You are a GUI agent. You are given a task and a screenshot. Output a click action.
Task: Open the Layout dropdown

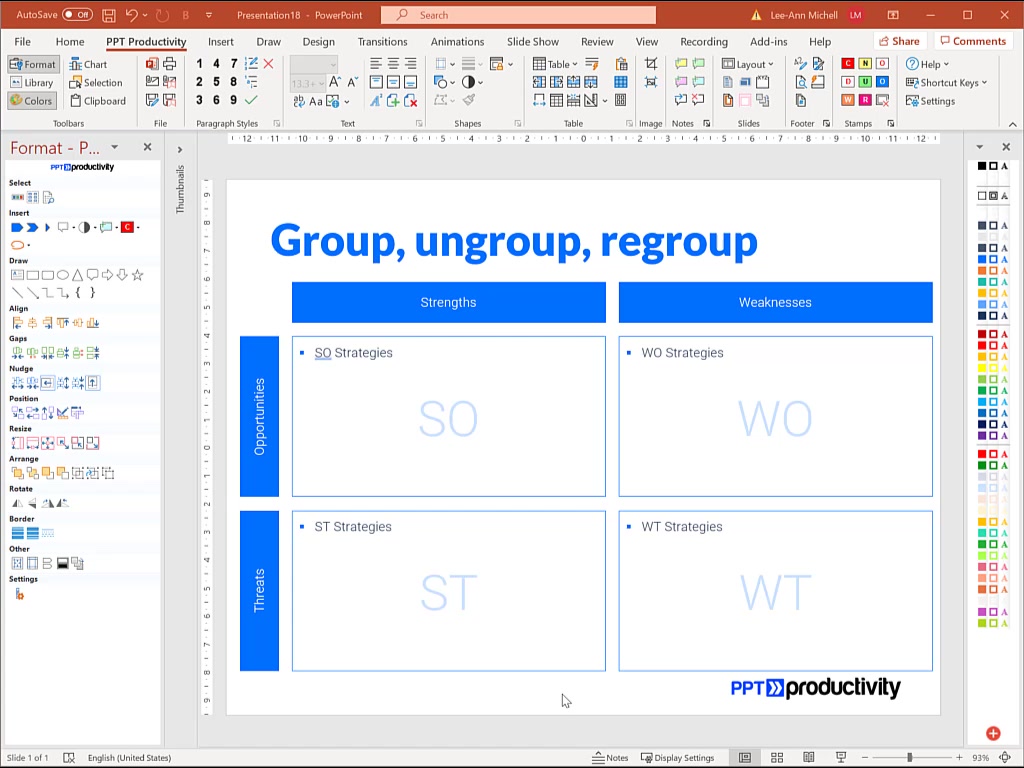[x=748, y=64]
